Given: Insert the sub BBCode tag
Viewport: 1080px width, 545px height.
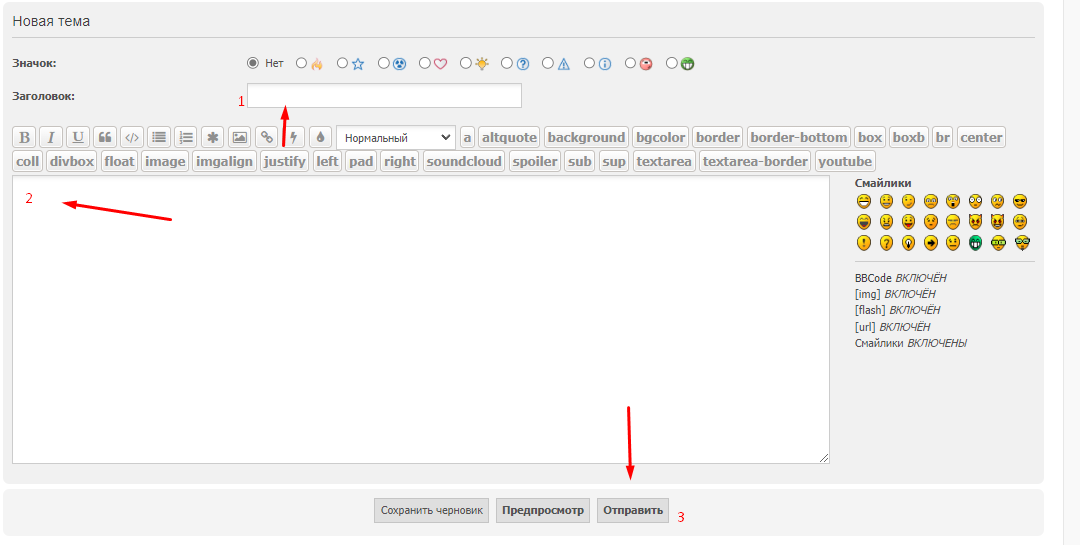Looking at the screenshot, I should click(x=580, y=161).
